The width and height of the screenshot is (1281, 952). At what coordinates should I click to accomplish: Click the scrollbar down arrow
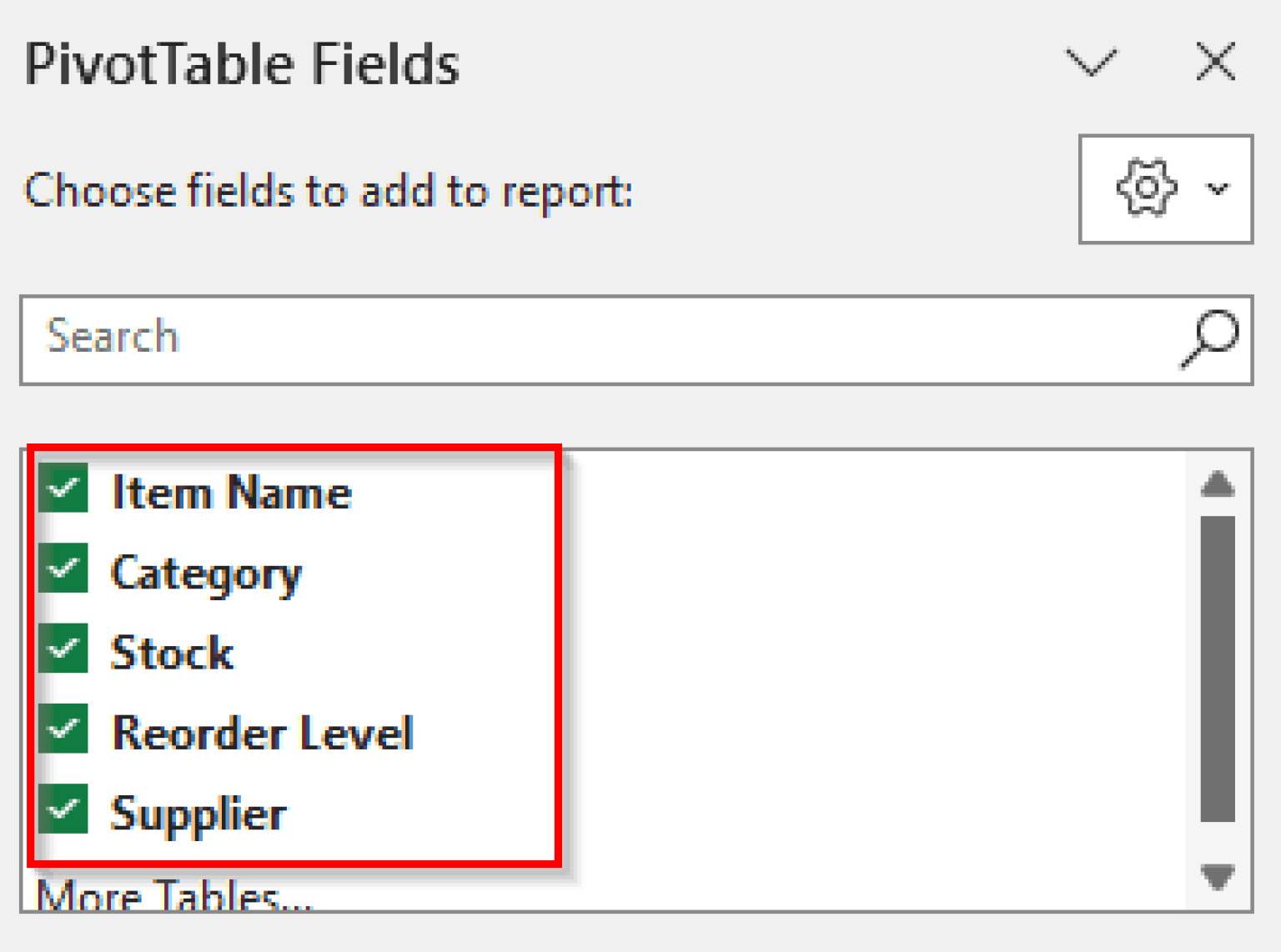pos(1216,878)
